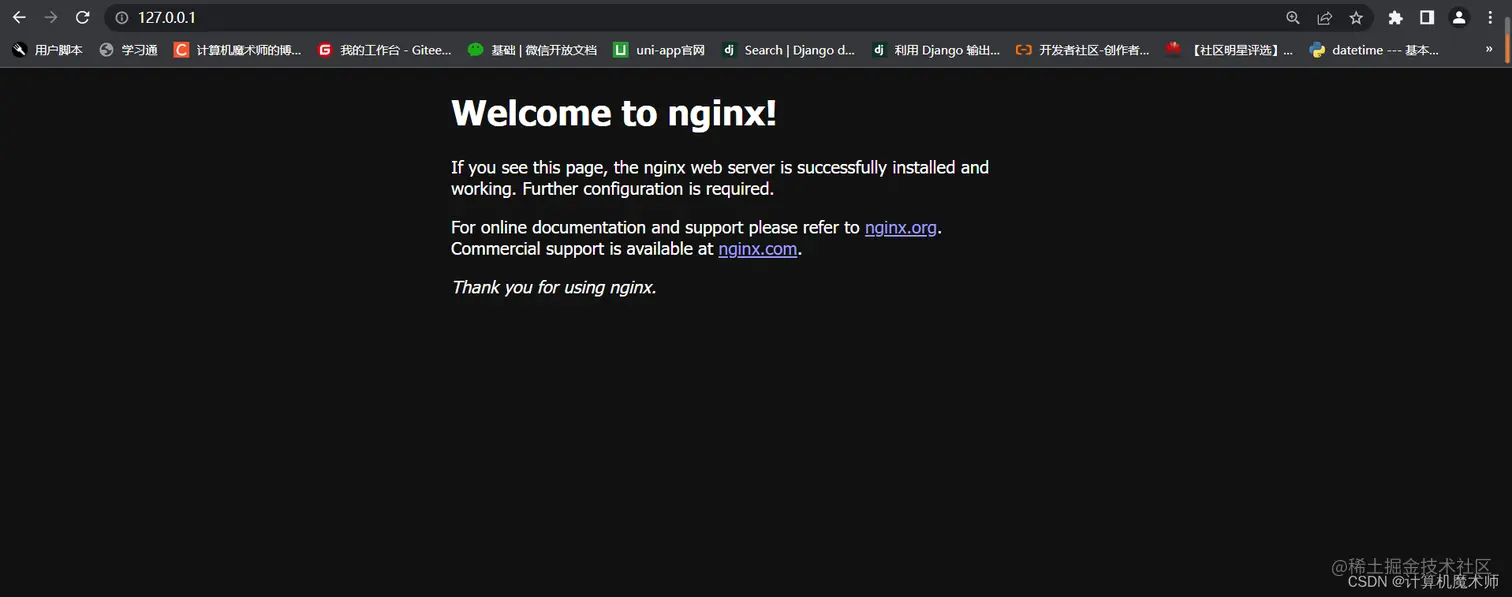
Task: Open the 利用 Django 输出... bookmark
Action: (936, 50)
